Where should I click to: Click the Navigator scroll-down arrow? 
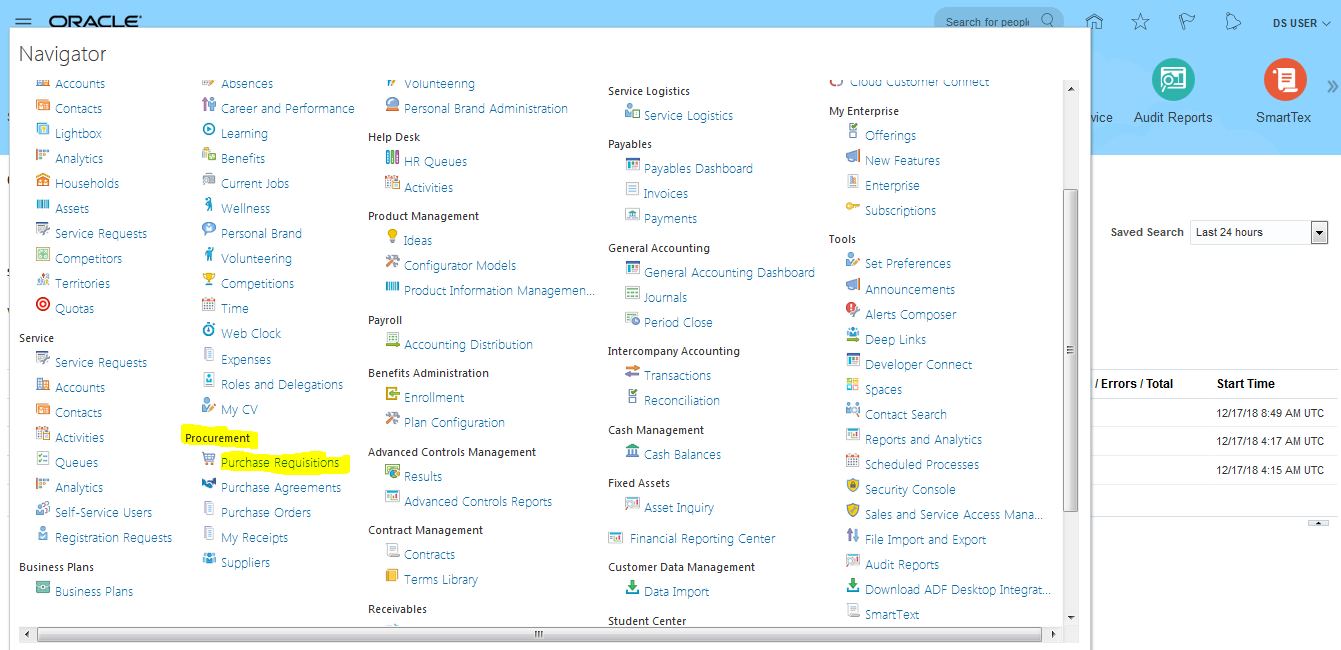(1071, 617)
